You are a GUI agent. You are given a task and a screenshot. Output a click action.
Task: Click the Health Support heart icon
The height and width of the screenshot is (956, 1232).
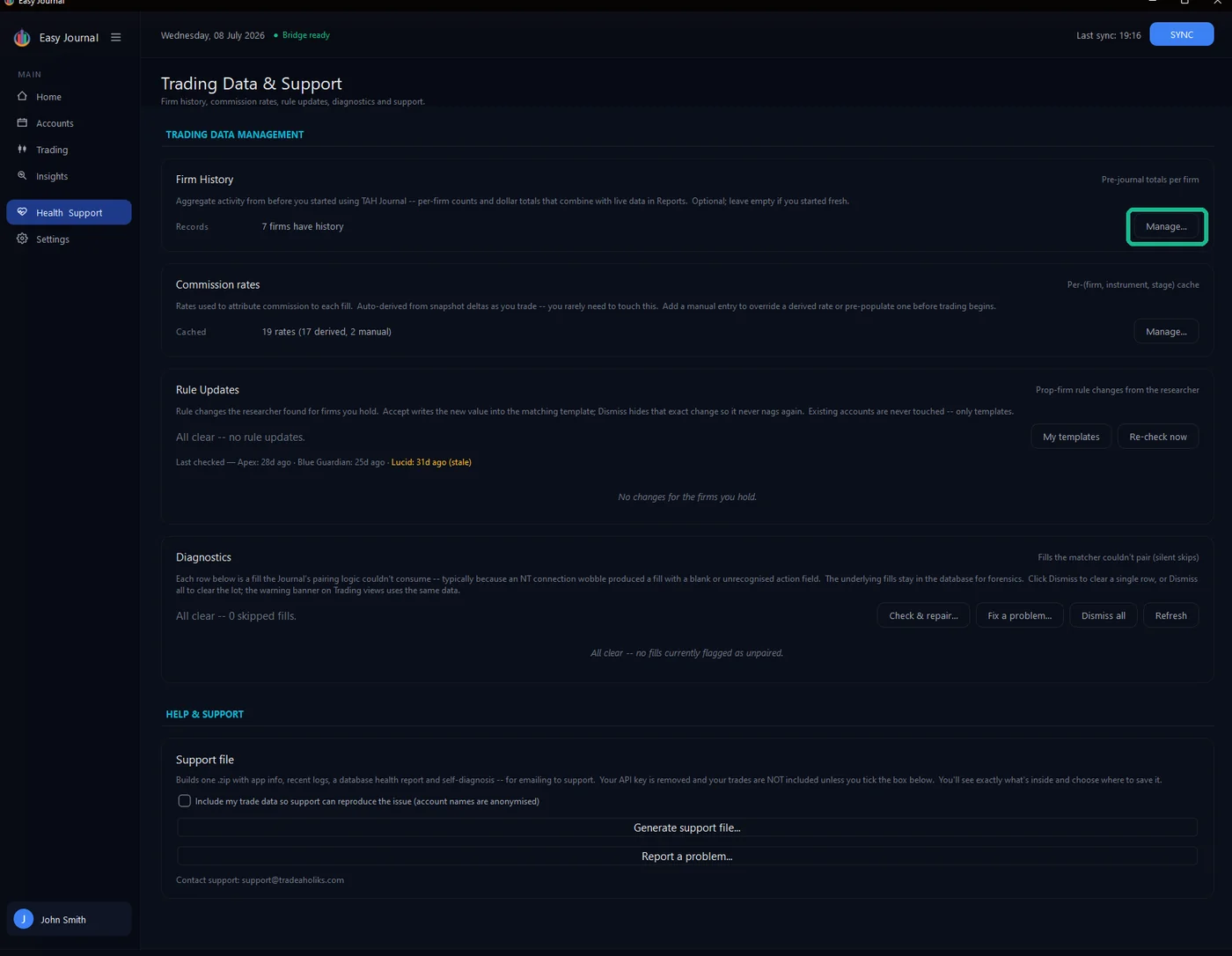click(x=22, y=212)
